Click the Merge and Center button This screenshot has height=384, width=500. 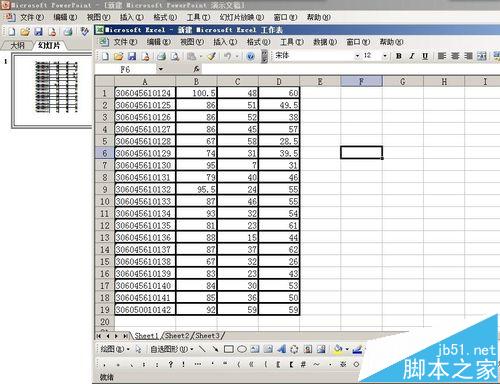pos(482,56)
